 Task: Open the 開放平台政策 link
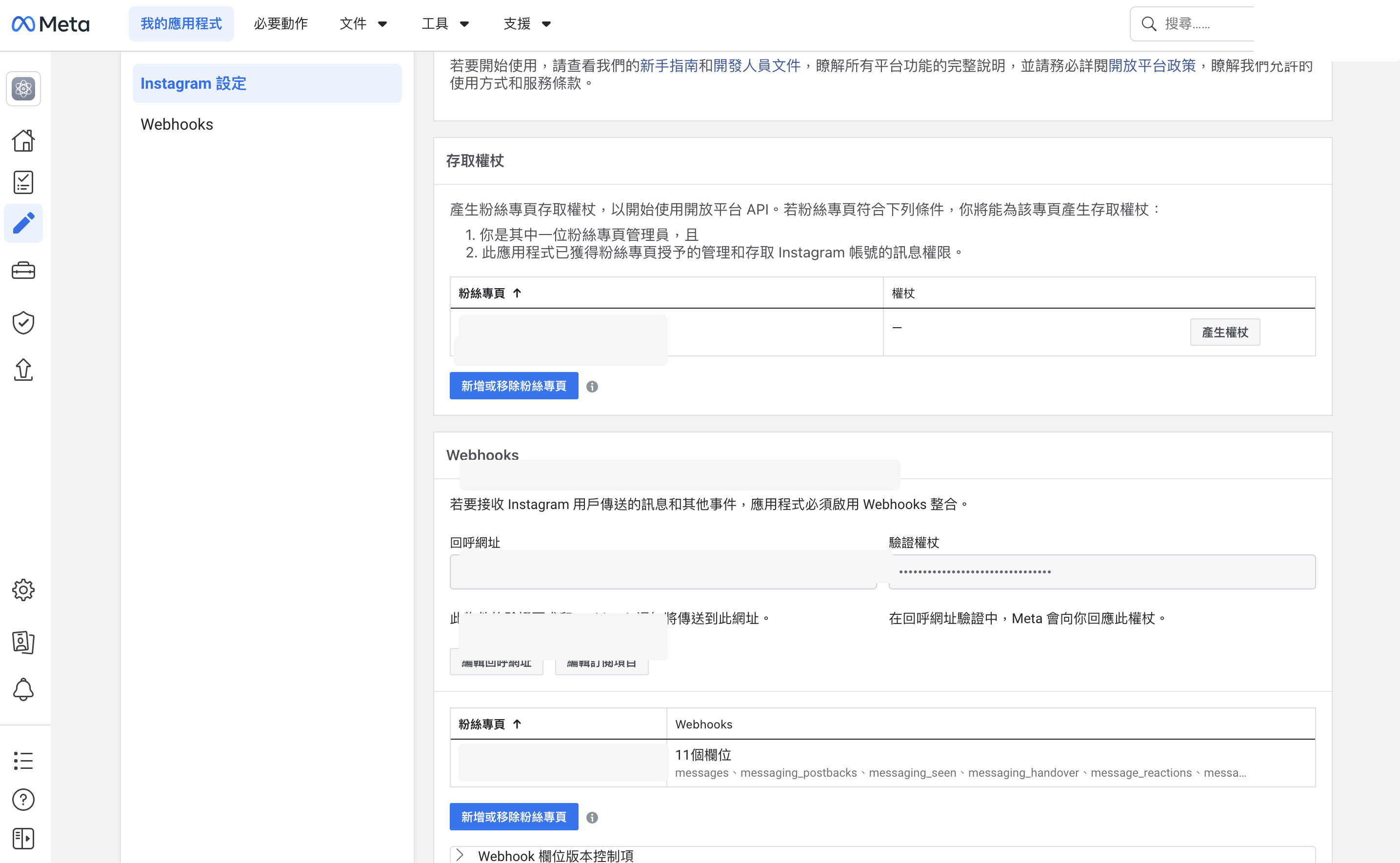click(x=1152, y=66)
